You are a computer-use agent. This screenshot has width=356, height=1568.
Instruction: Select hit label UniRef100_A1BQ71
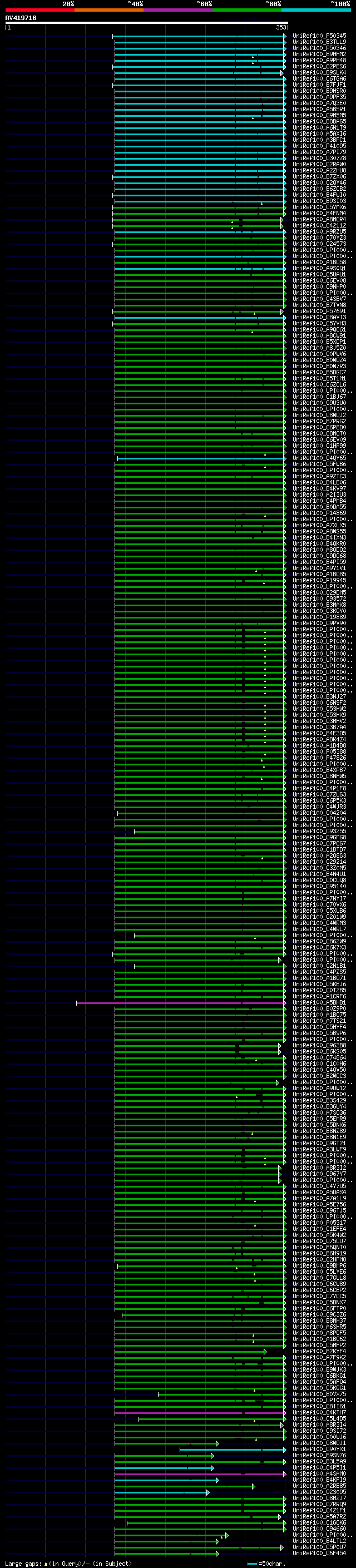point(319,978)
